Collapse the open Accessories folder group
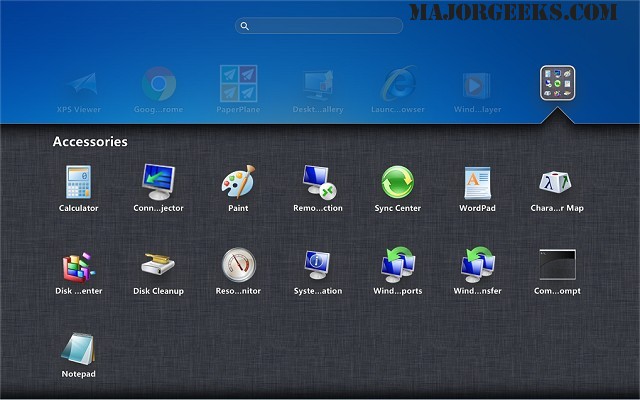Image resolution: width=640 pixels, height=400 pixels. 557,83
